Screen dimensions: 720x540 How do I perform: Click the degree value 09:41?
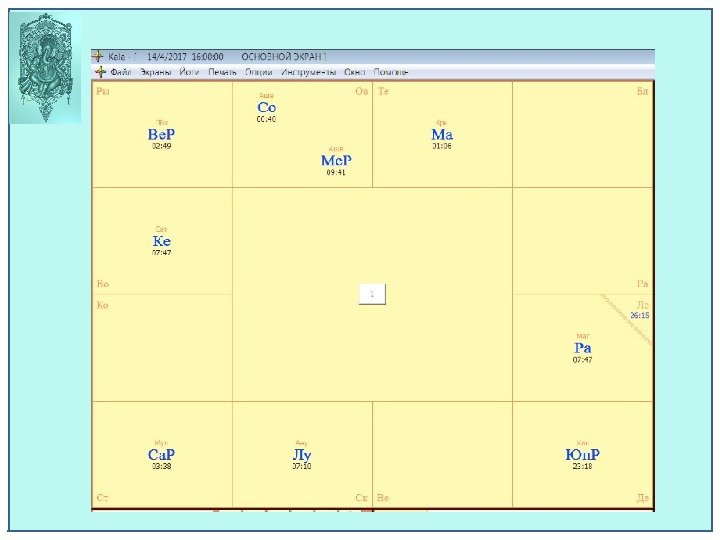336,173
